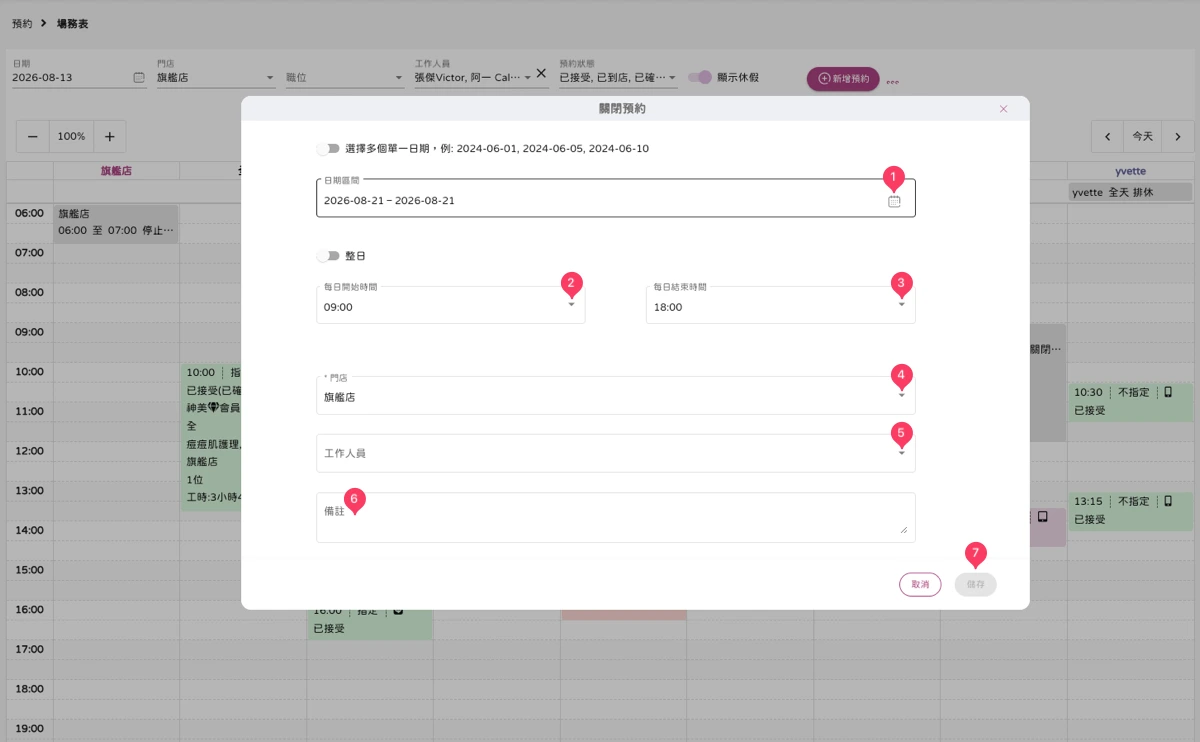
Task: Expand the 每日開始時間 dropdown
Action: pyautogui.click(x=572, y=305)
